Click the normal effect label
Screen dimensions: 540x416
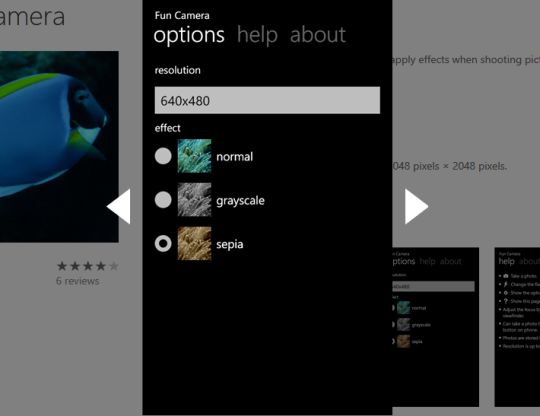[x=235, y=157]
